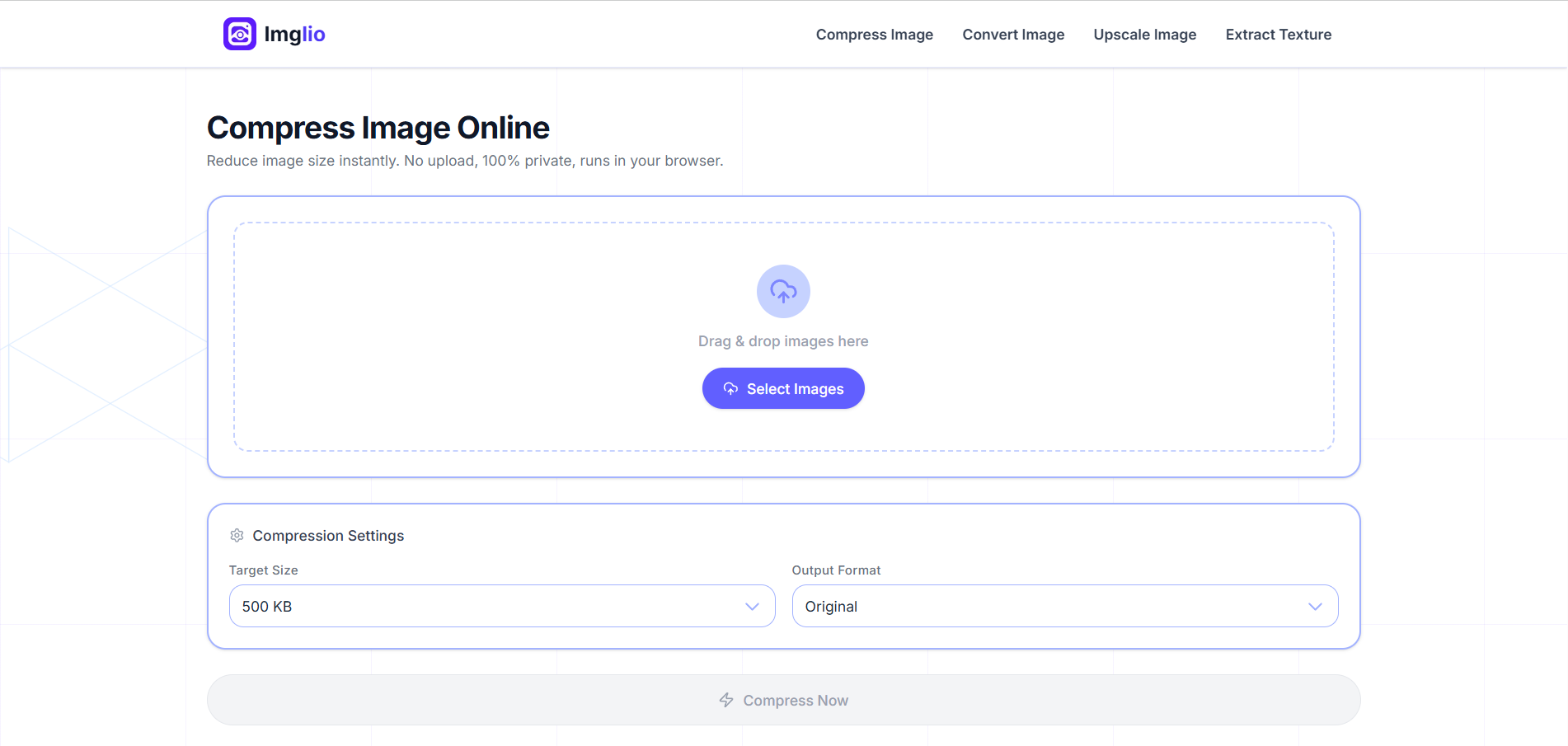
Task: Click the Select Images button
Action: click(x=783, y=388)
